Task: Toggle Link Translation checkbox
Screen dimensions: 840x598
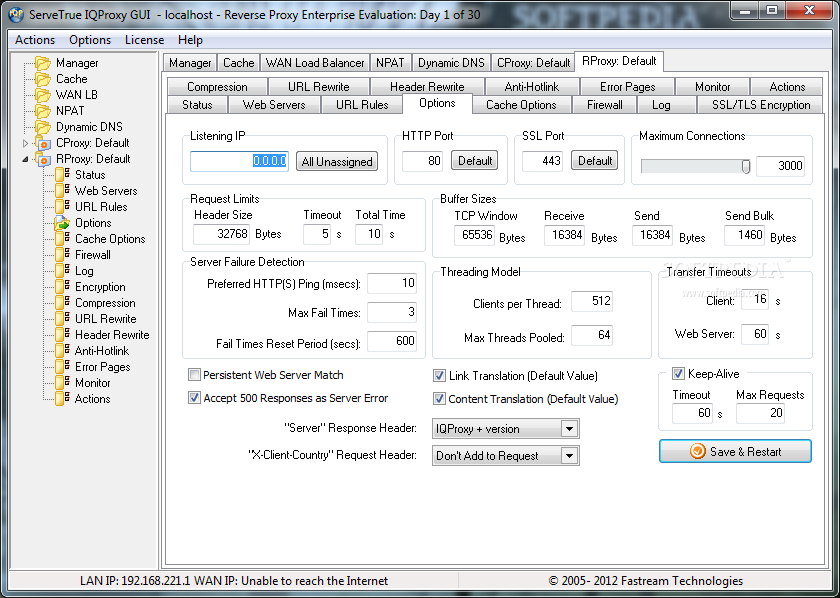Action: 439,376
